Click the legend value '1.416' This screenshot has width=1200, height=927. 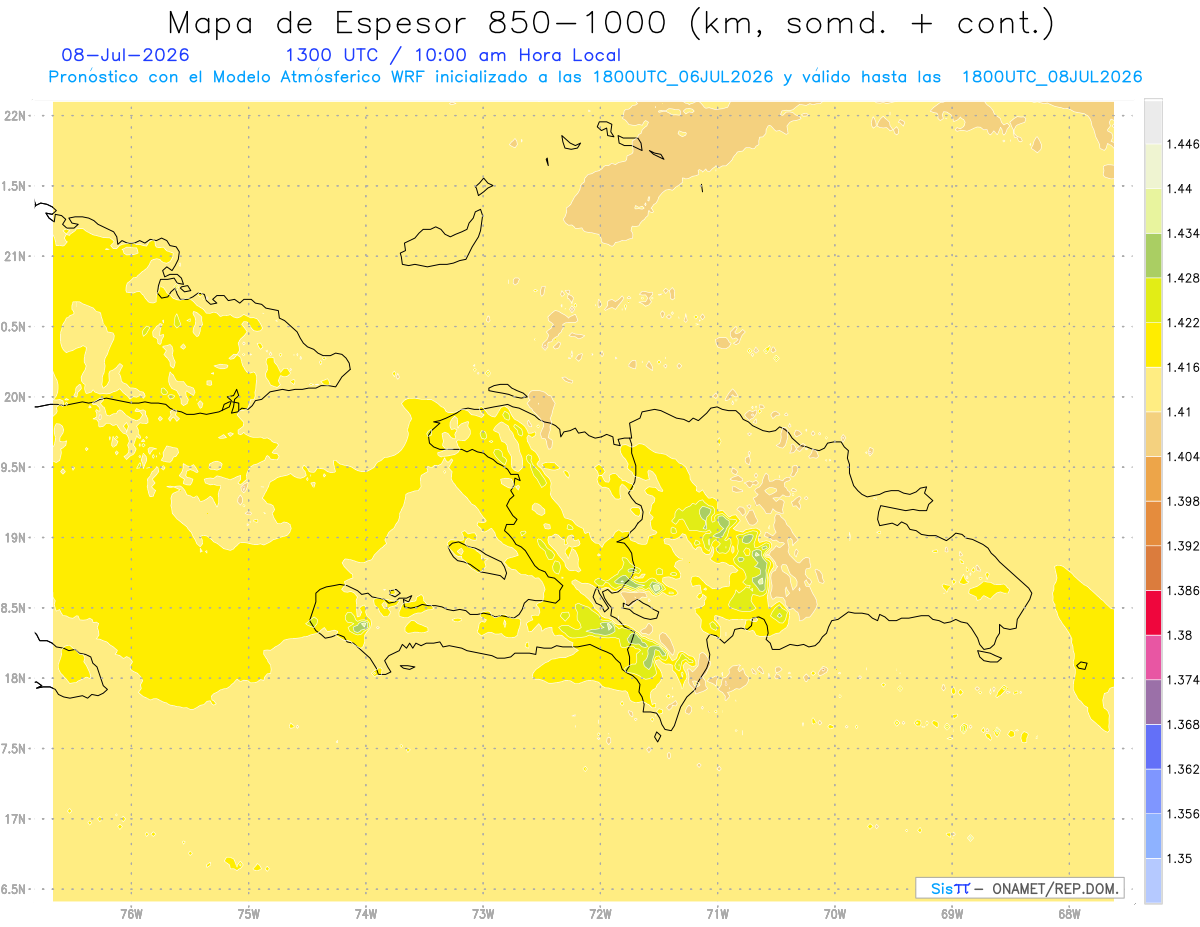click(1182, 367)
